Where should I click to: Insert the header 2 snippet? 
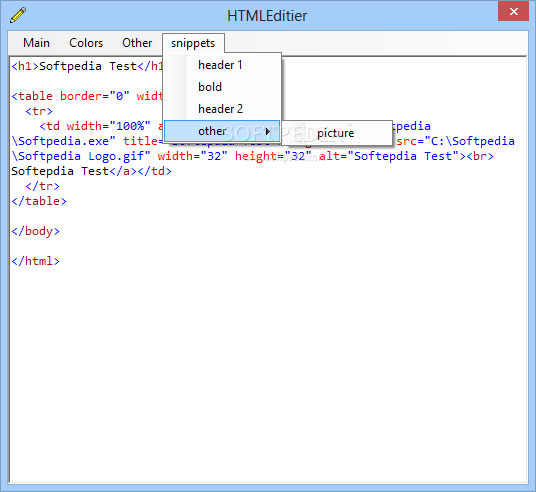[222, 109]
